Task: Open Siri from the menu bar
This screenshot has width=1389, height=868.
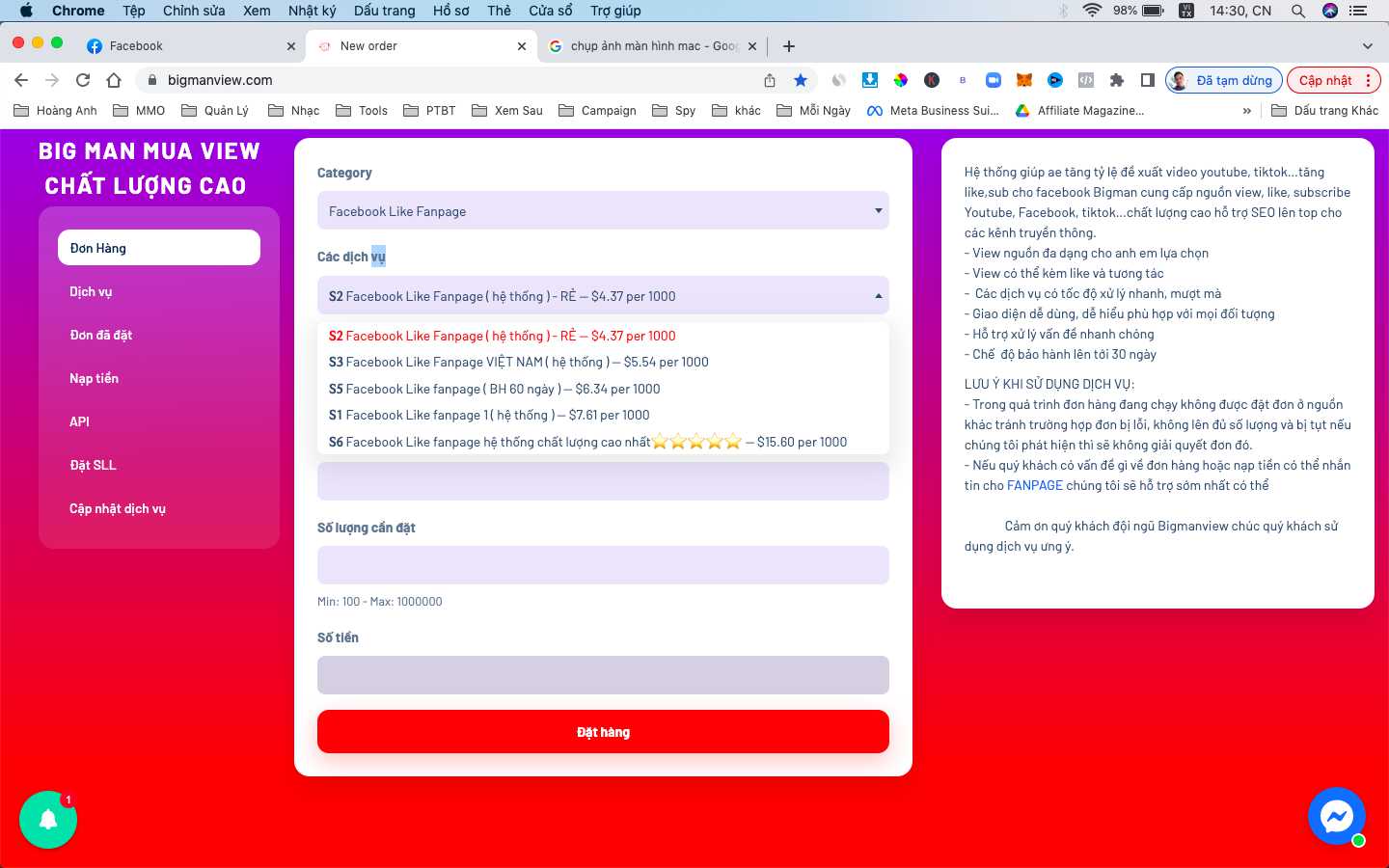Action: [x=1330, y=11]
